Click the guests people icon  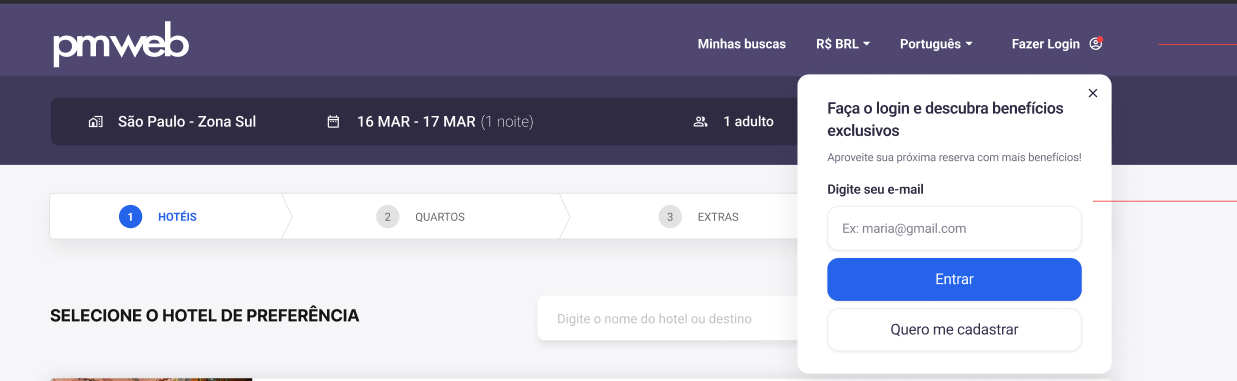pos(701,122)
